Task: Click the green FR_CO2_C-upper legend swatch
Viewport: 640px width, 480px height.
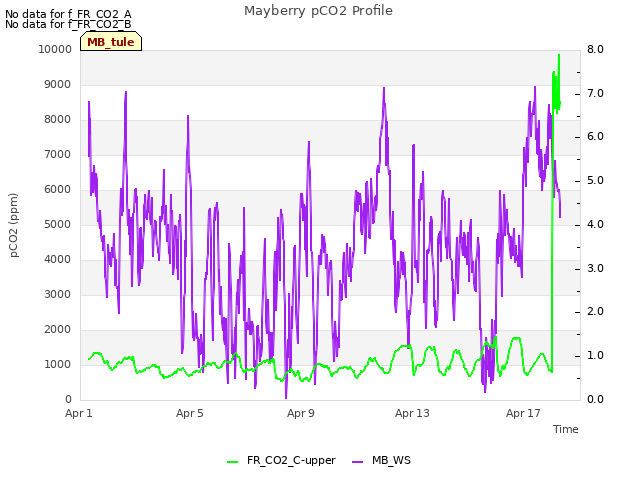Action: point(232,462)
